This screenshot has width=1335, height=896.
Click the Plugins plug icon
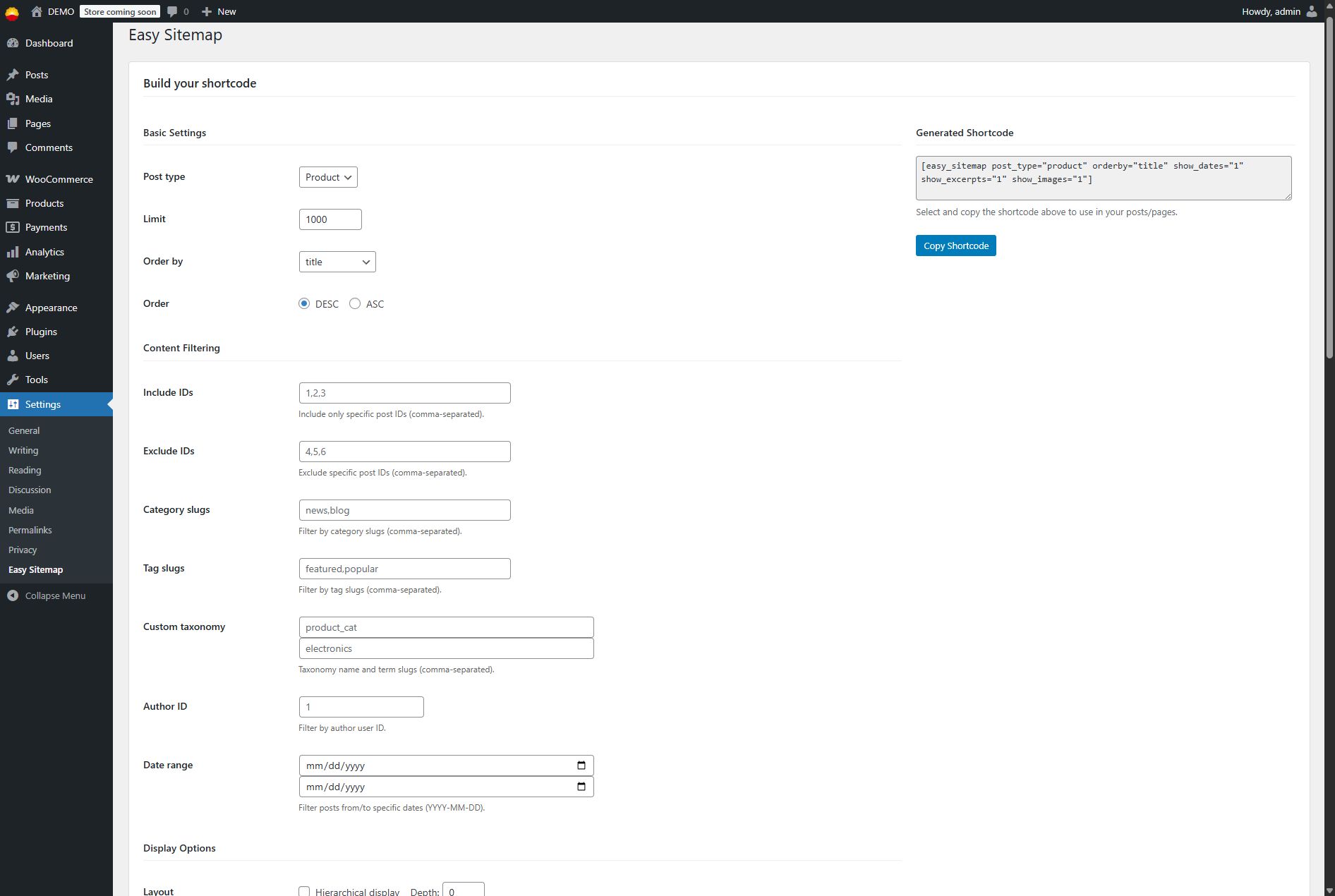(13, 332)
